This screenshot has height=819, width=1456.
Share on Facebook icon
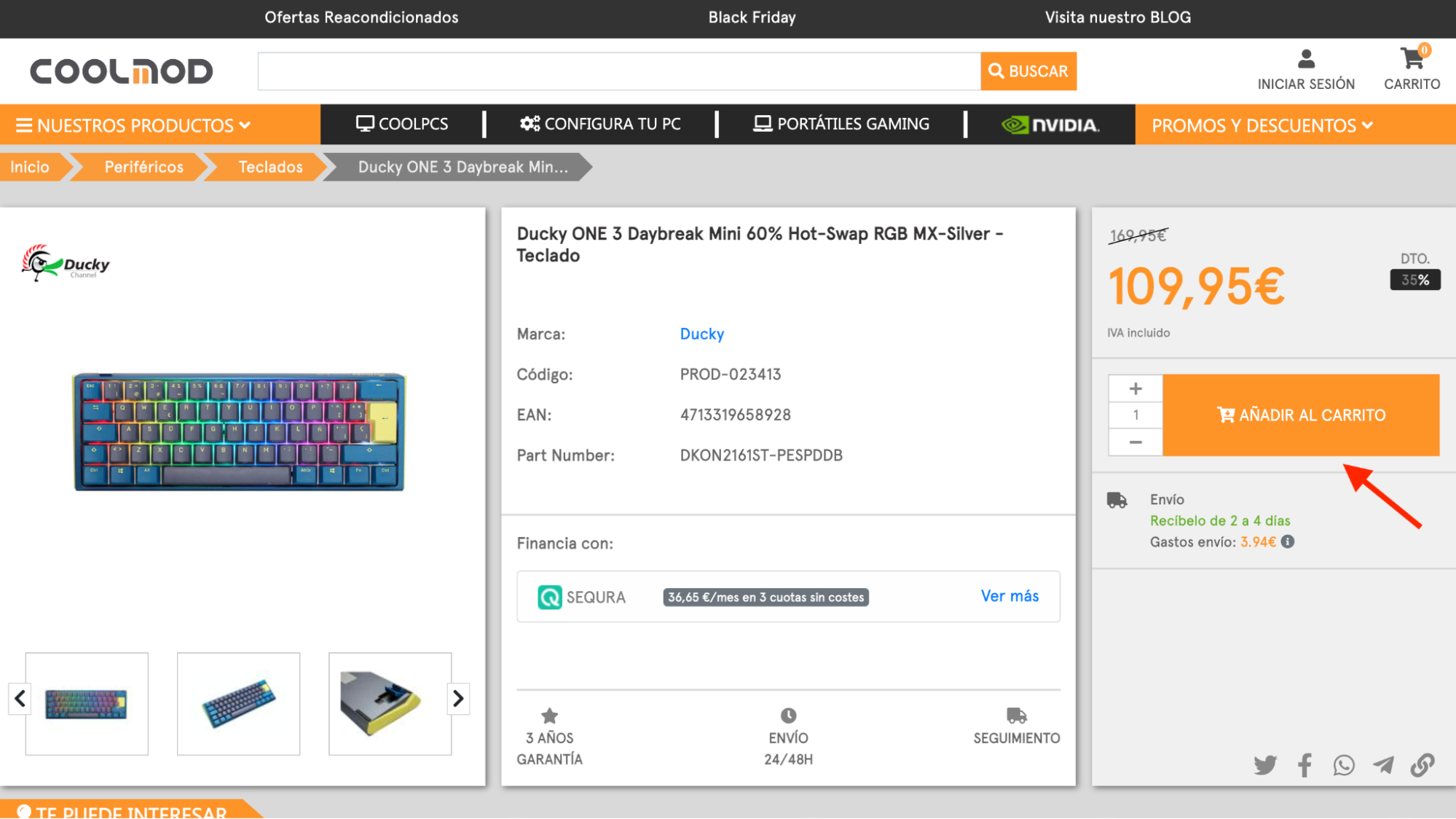1305,765
